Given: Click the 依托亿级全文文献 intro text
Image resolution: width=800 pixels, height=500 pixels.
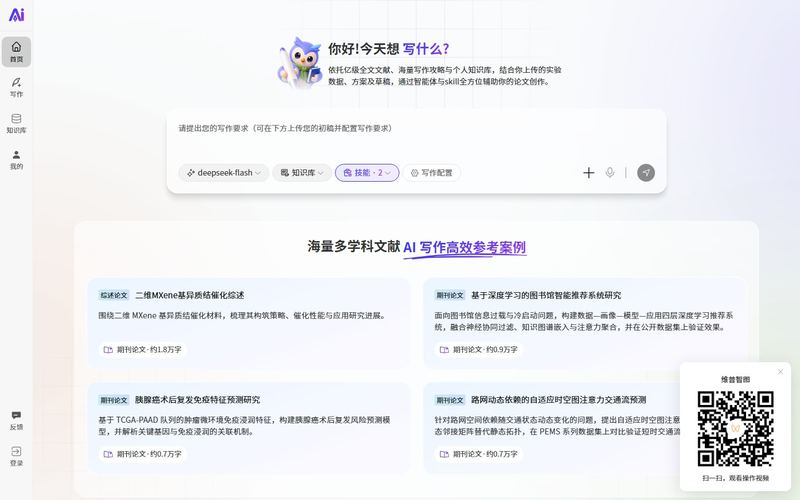Looking at the screenshot, I should tap(444, 76).
